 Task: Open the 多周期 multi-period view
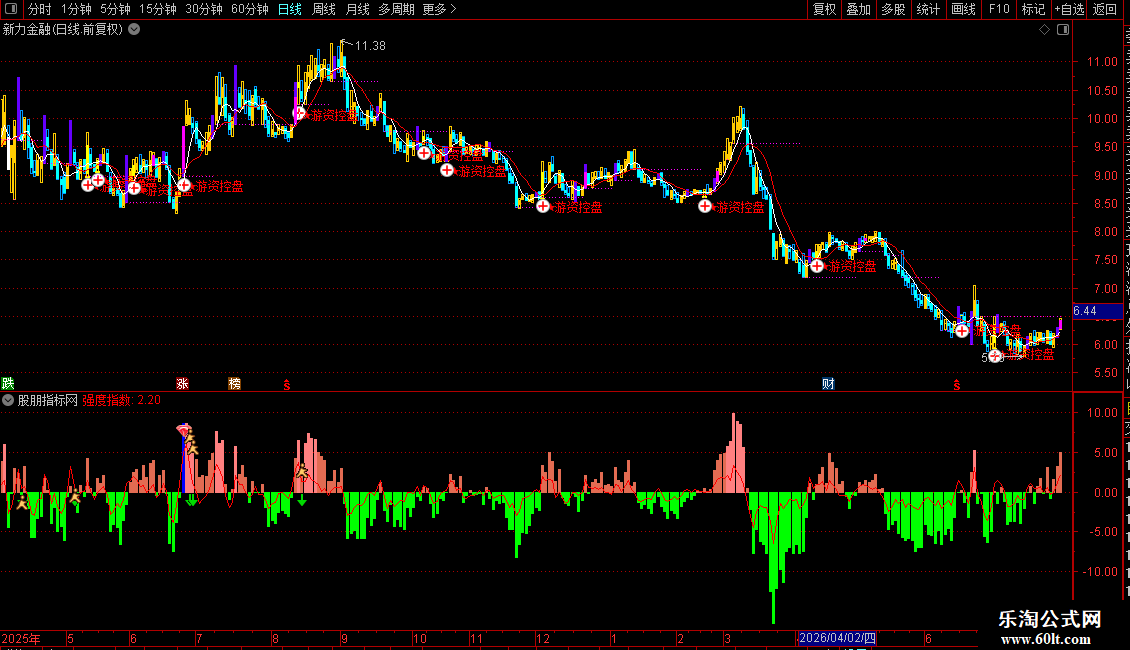coord(396,9)
